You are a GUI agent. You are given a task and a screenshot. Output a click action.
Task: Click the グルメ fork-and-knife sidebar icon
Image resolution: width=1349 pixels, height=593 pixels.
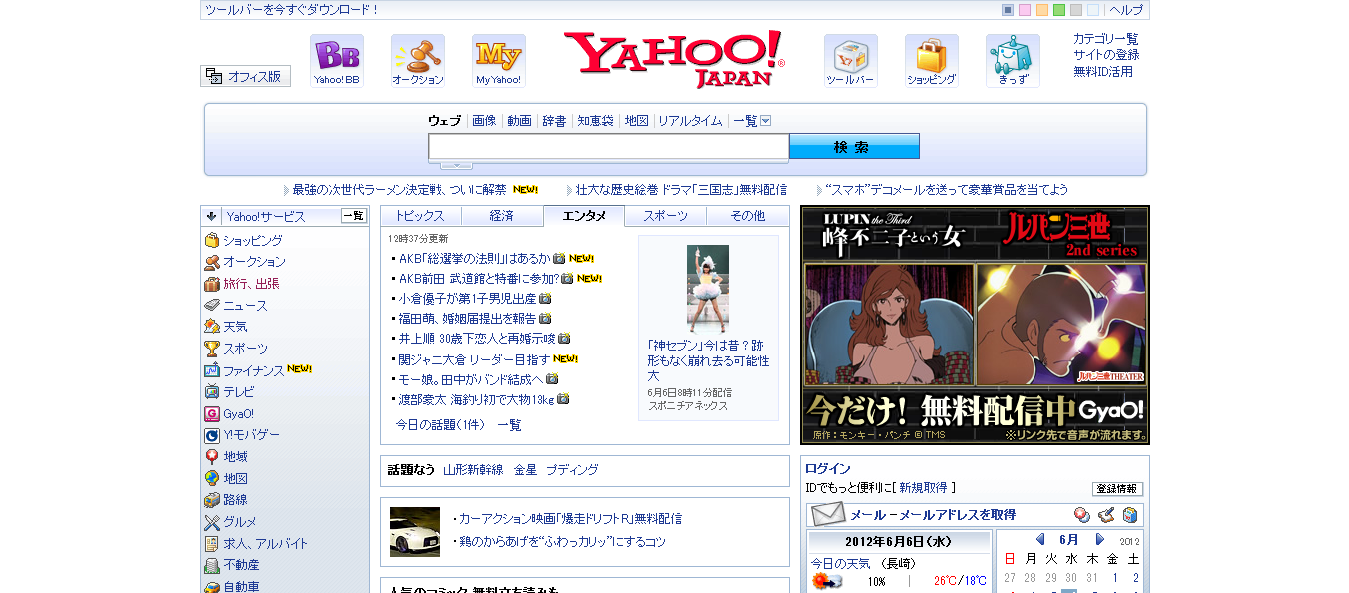coord(212,522)
